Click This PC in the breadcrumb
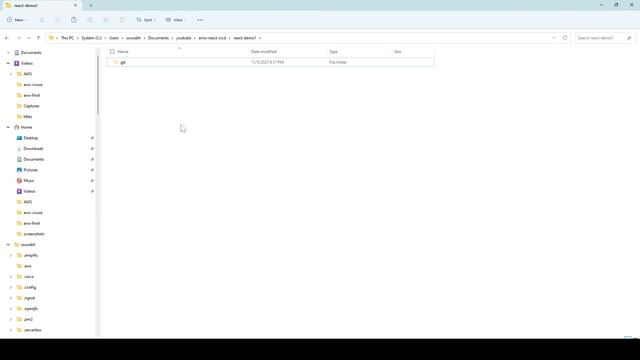 tap(67, 38)
